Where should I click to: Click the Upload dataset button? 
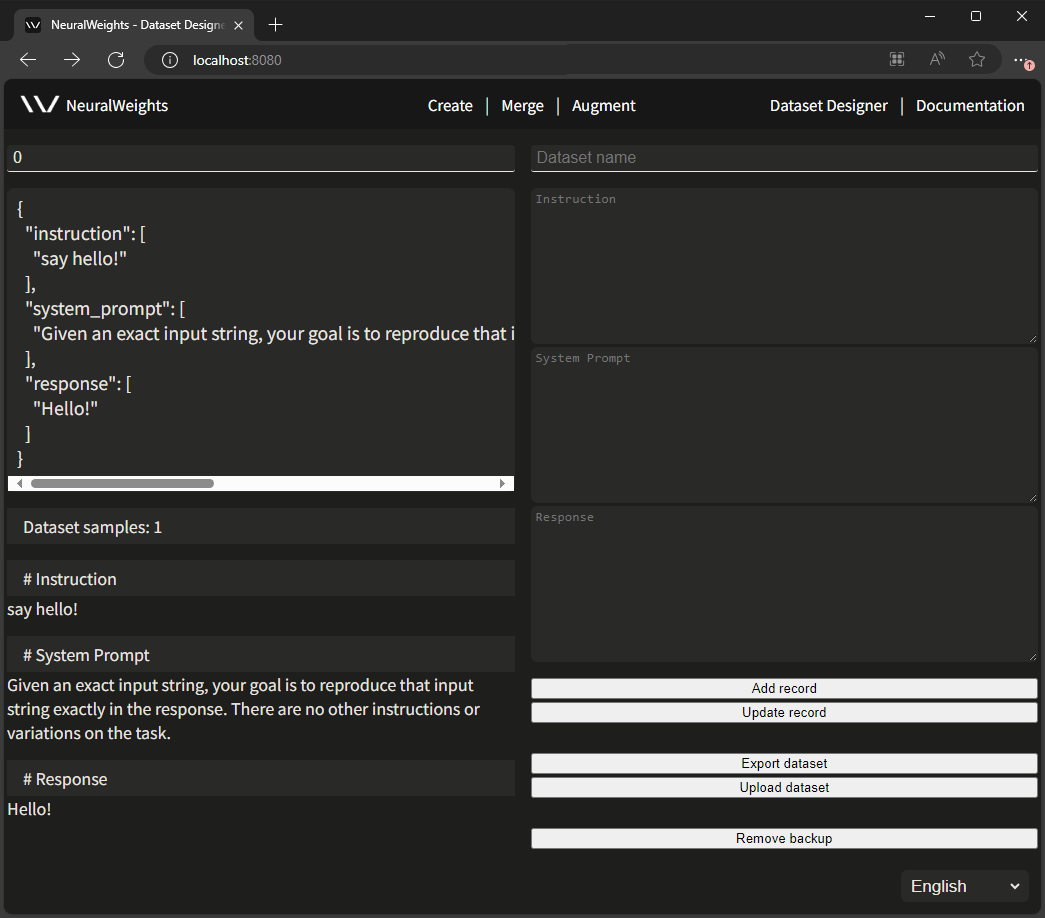tap(784, 787)
